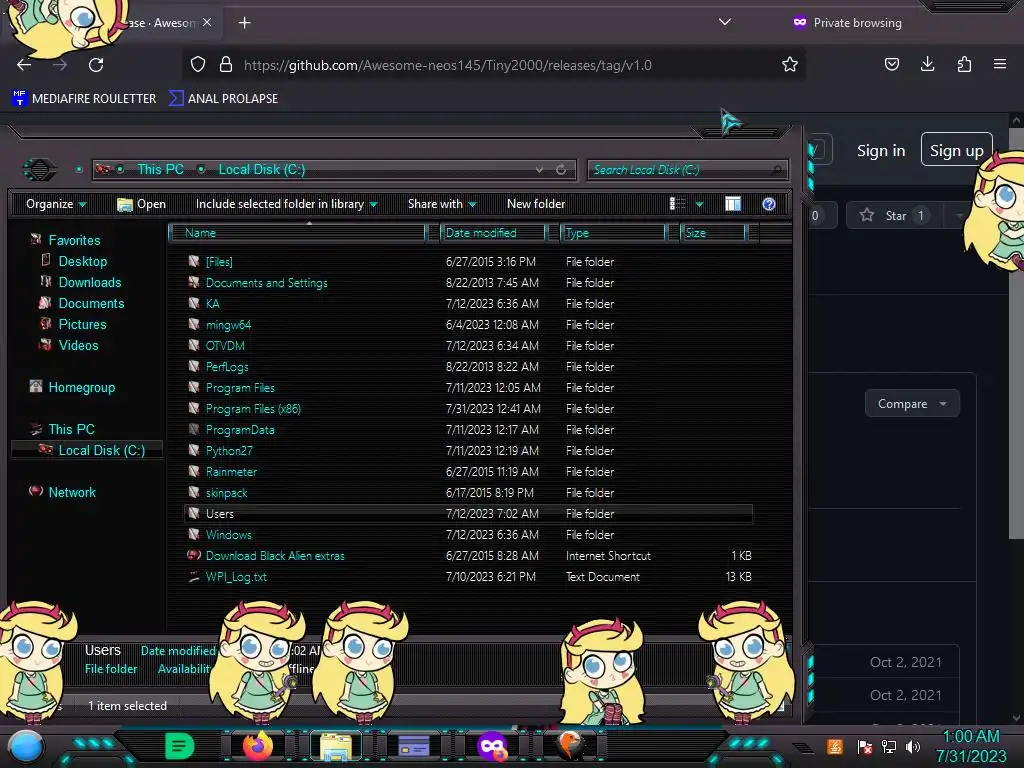The height and width of the screenshot is (768, 1024).
Task: Open the green notes taskbar app
Action: 179,746
